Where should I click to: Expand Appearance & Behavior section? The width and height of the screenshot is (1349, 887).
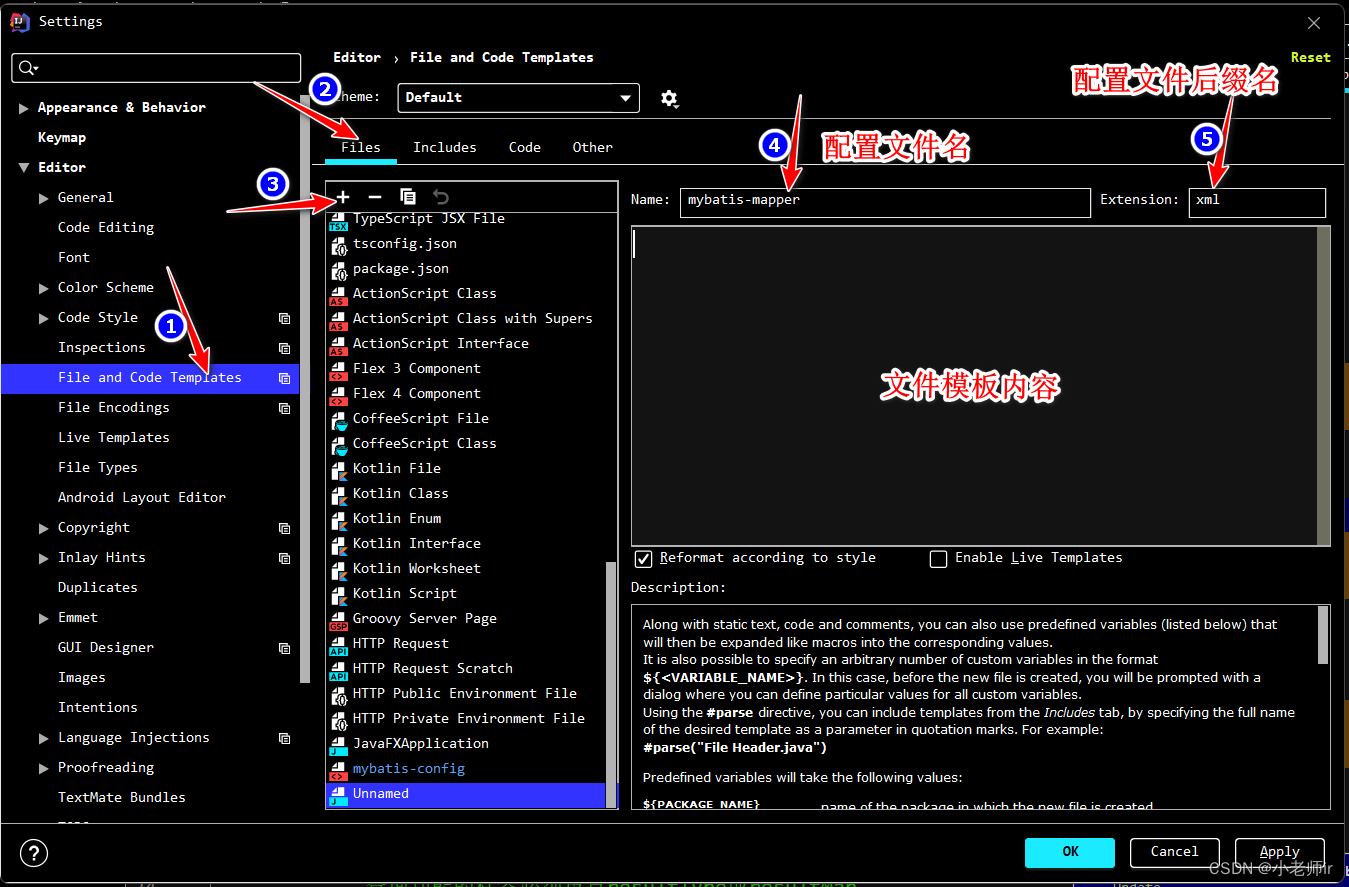point(24,108)
